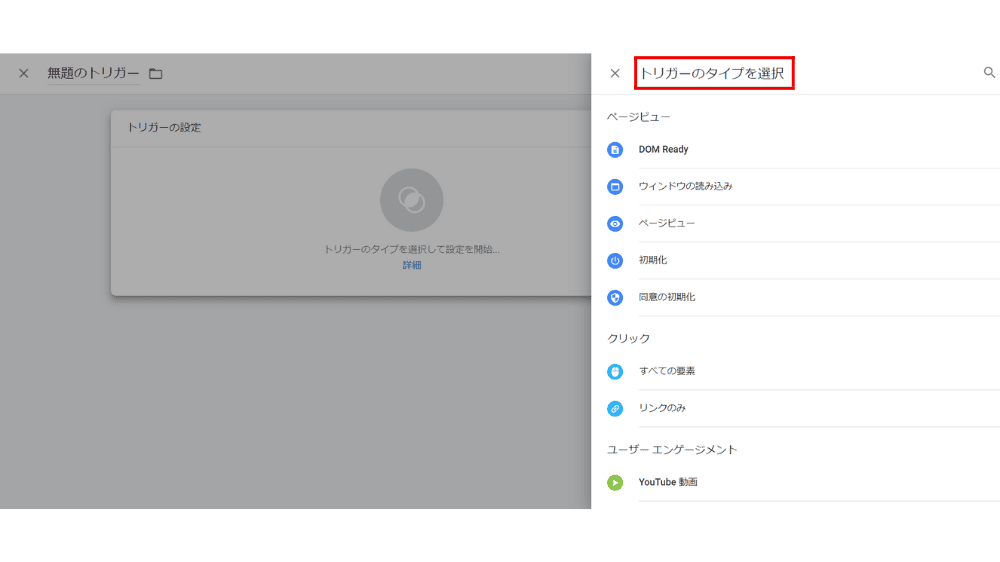Click the mouse icon for すべての要素

pos(615,372)
